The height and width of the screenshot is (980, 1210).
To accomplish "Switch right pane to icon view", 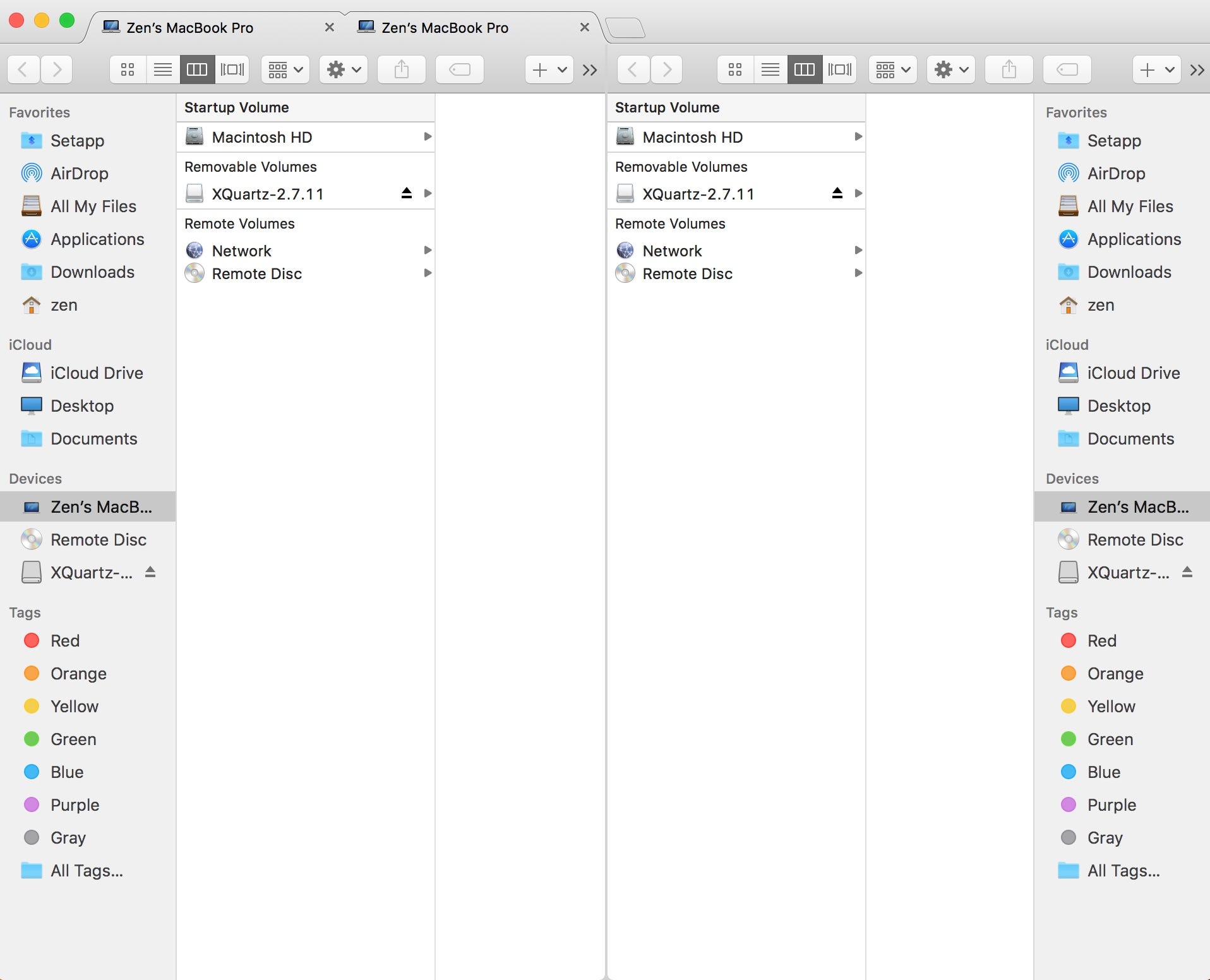I will (735, 69).
